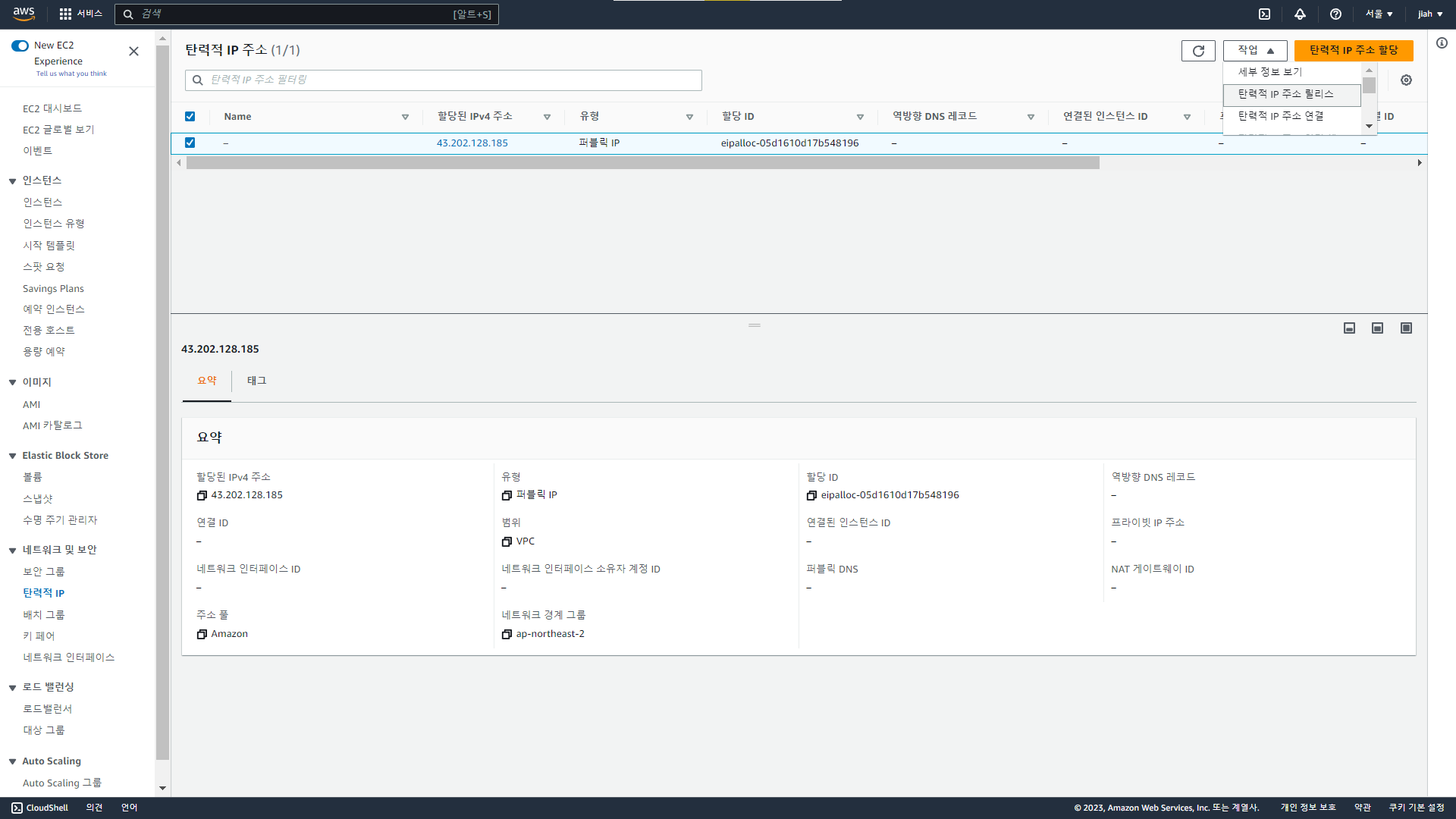
Task: Copy the type value 퍼블릭 IP
Action: pyautogui.click(x=507, y=495)
